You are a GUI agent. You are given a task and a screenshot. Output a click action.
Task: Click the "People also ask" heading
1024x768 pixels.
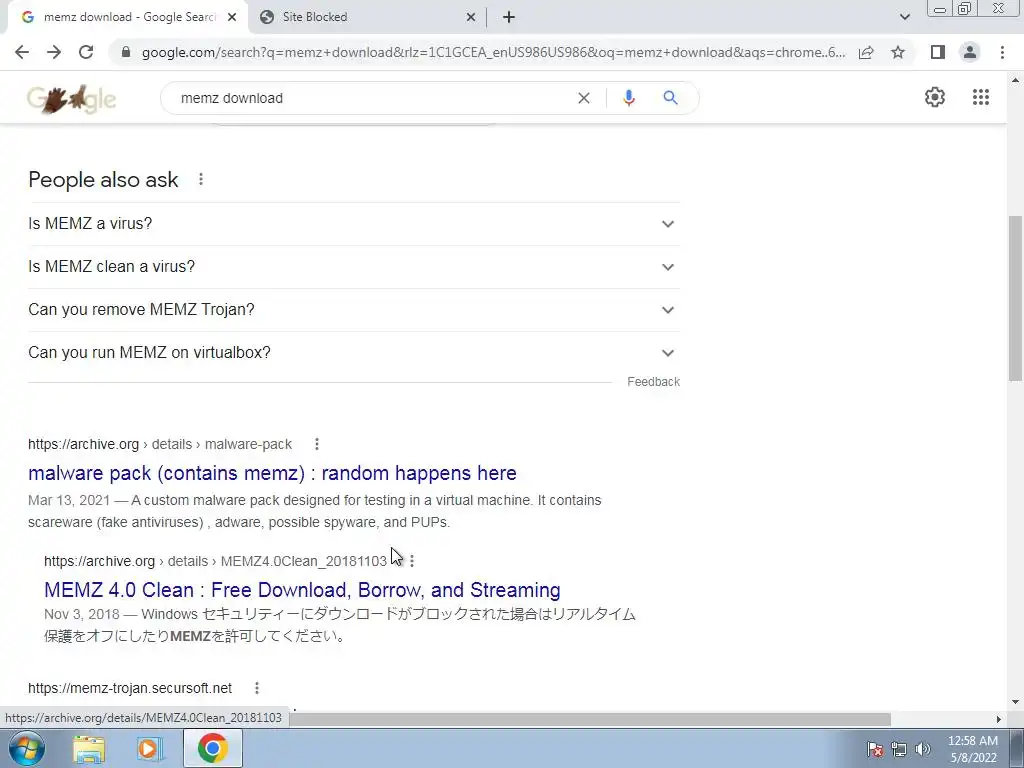(x=103, y=180)
